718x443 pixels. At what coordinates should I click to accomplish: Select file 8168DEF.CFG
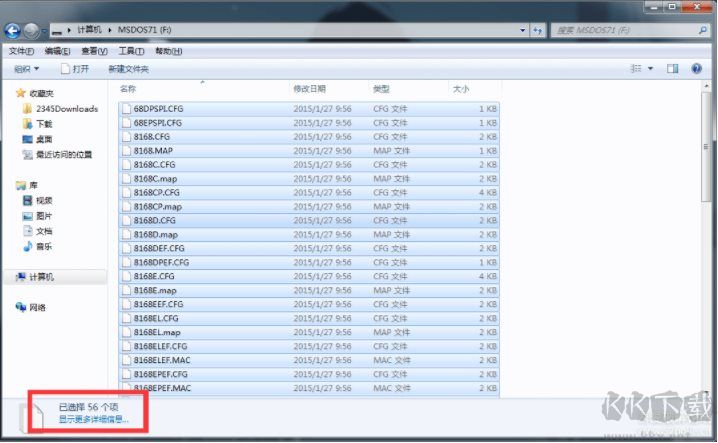[309, 249]
